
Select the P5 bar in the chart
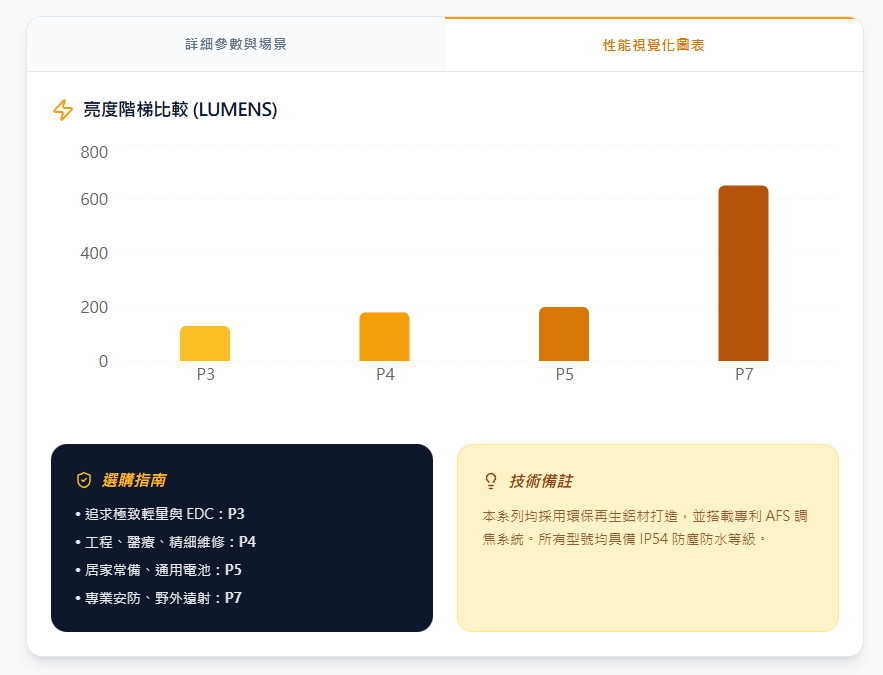(564, 334)
